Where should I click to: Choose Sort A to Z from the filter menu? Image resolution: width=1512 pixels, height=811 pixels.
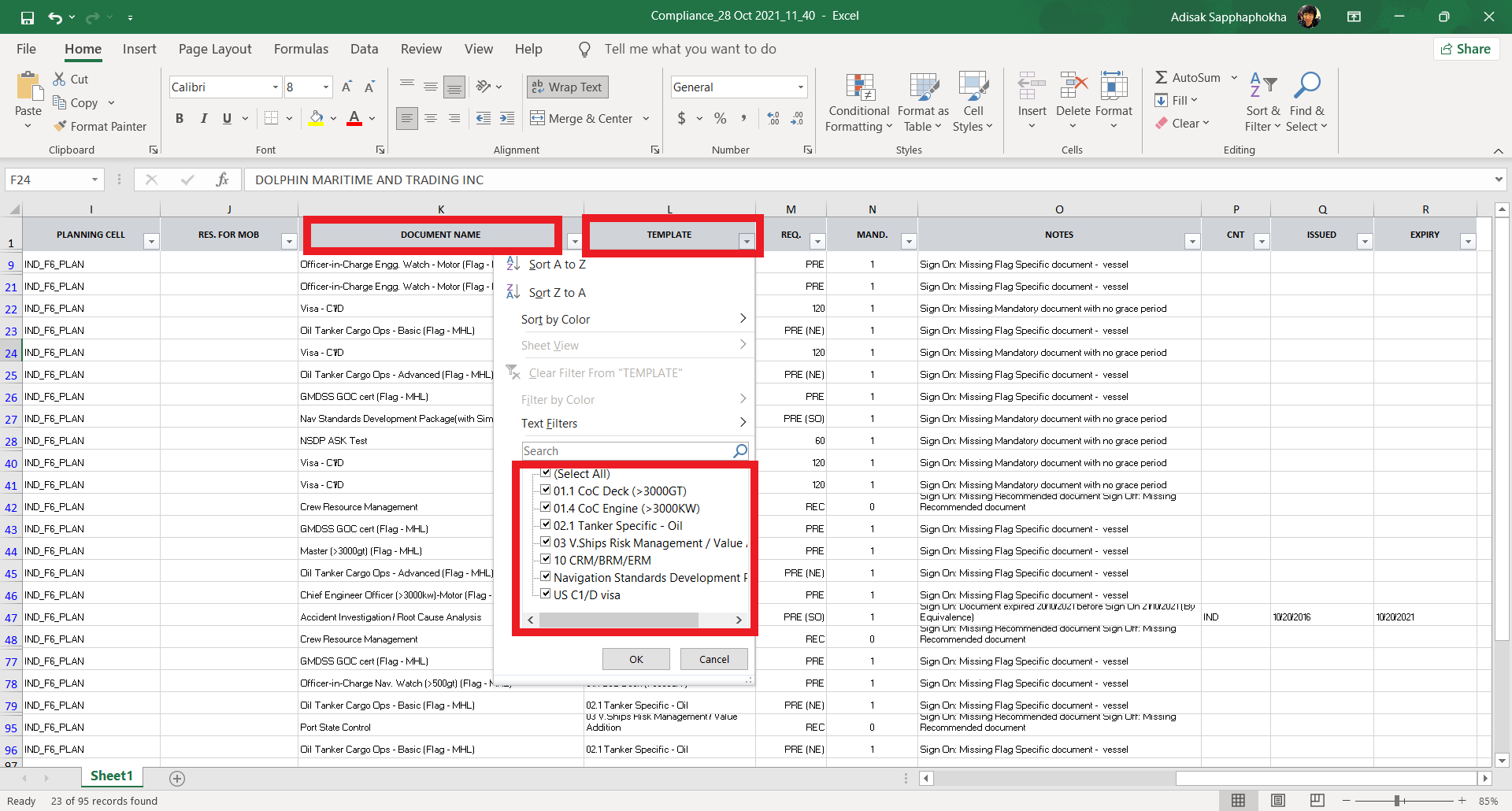click(x=557, y=265)
